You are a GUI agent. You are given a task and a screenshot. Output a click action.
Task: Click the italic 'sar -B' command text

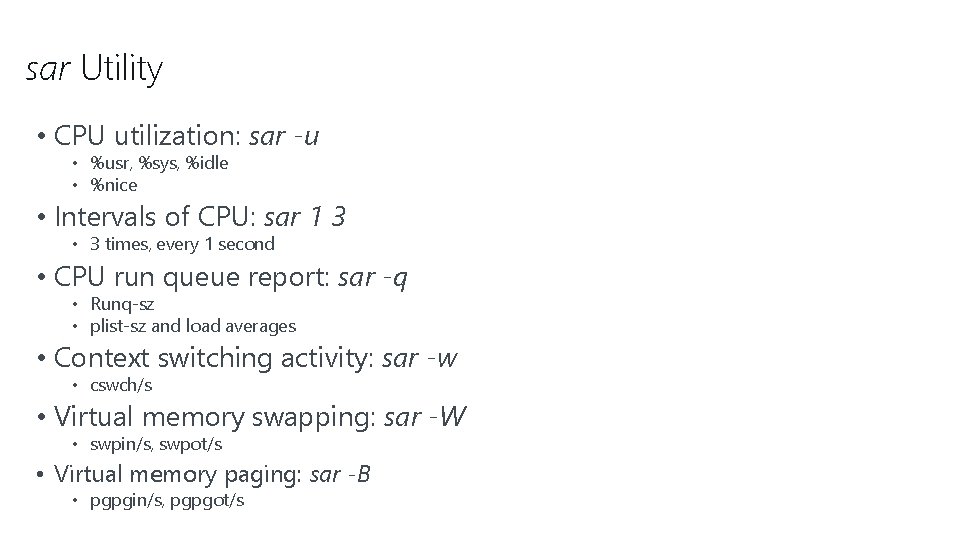(x=341, y=474)
